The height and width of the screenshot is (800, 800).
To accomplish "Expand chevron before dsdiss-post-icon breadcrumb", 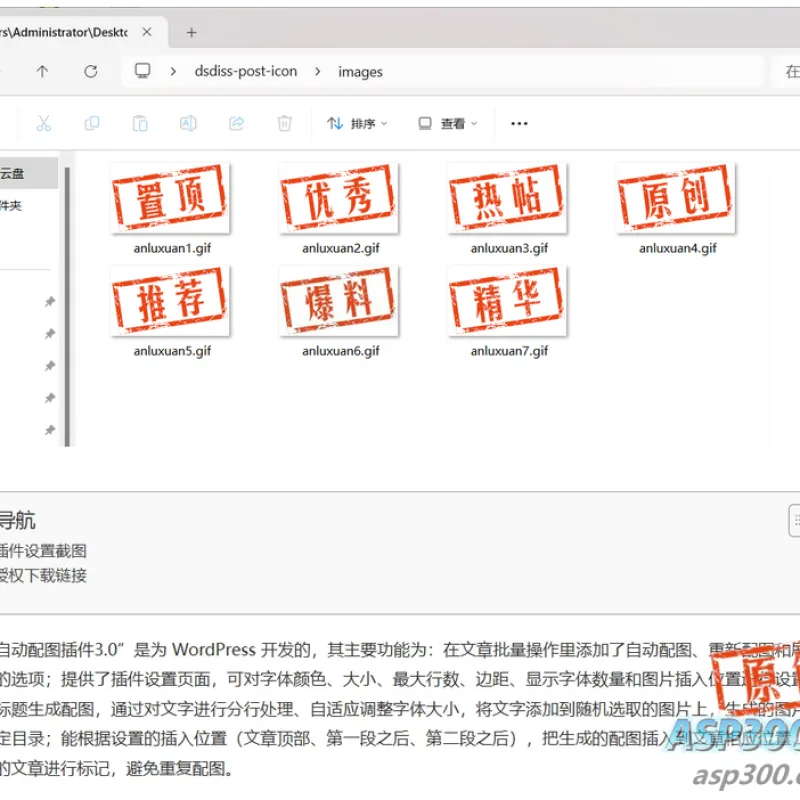I will point(173,71).
